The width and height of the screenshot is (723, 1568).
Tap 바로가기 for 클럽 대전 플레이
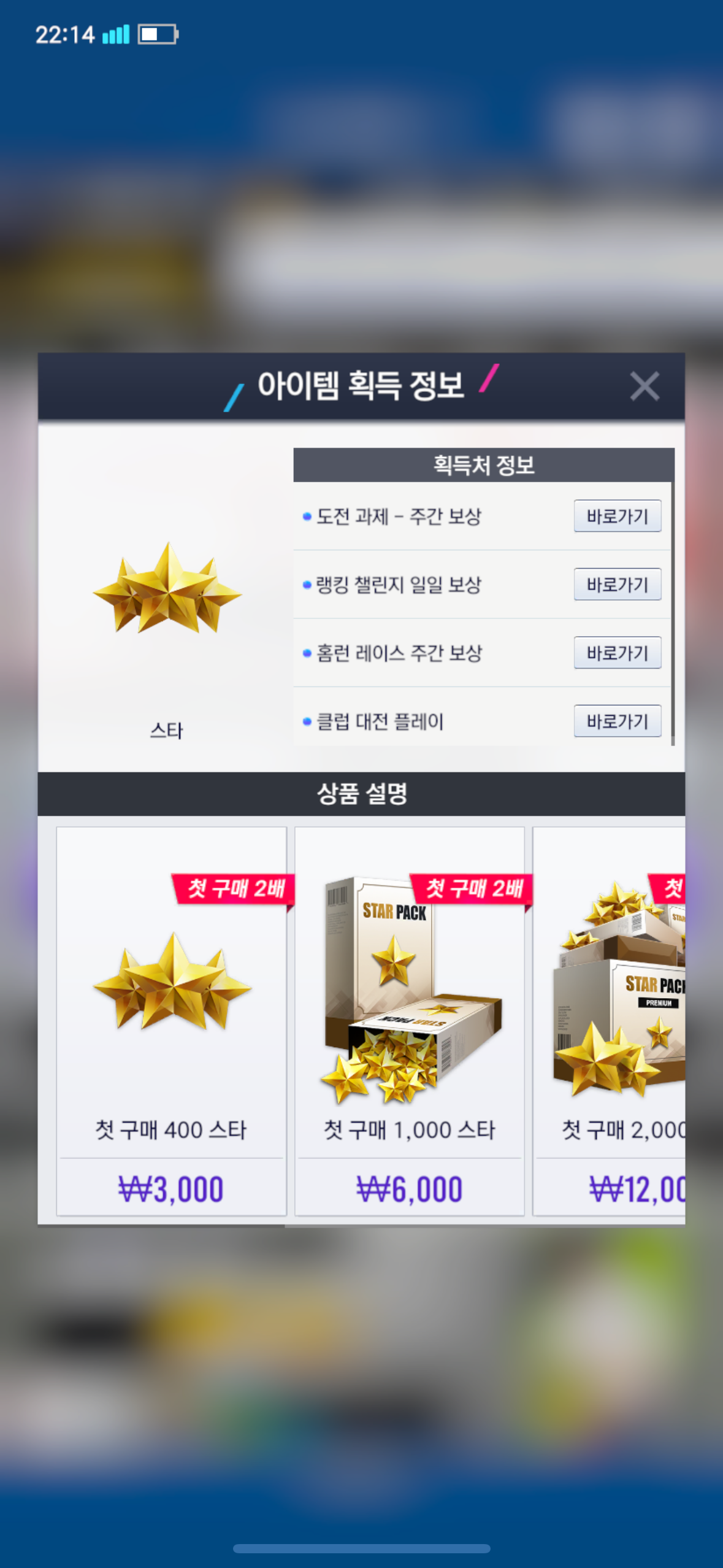[x=618, y=721]
